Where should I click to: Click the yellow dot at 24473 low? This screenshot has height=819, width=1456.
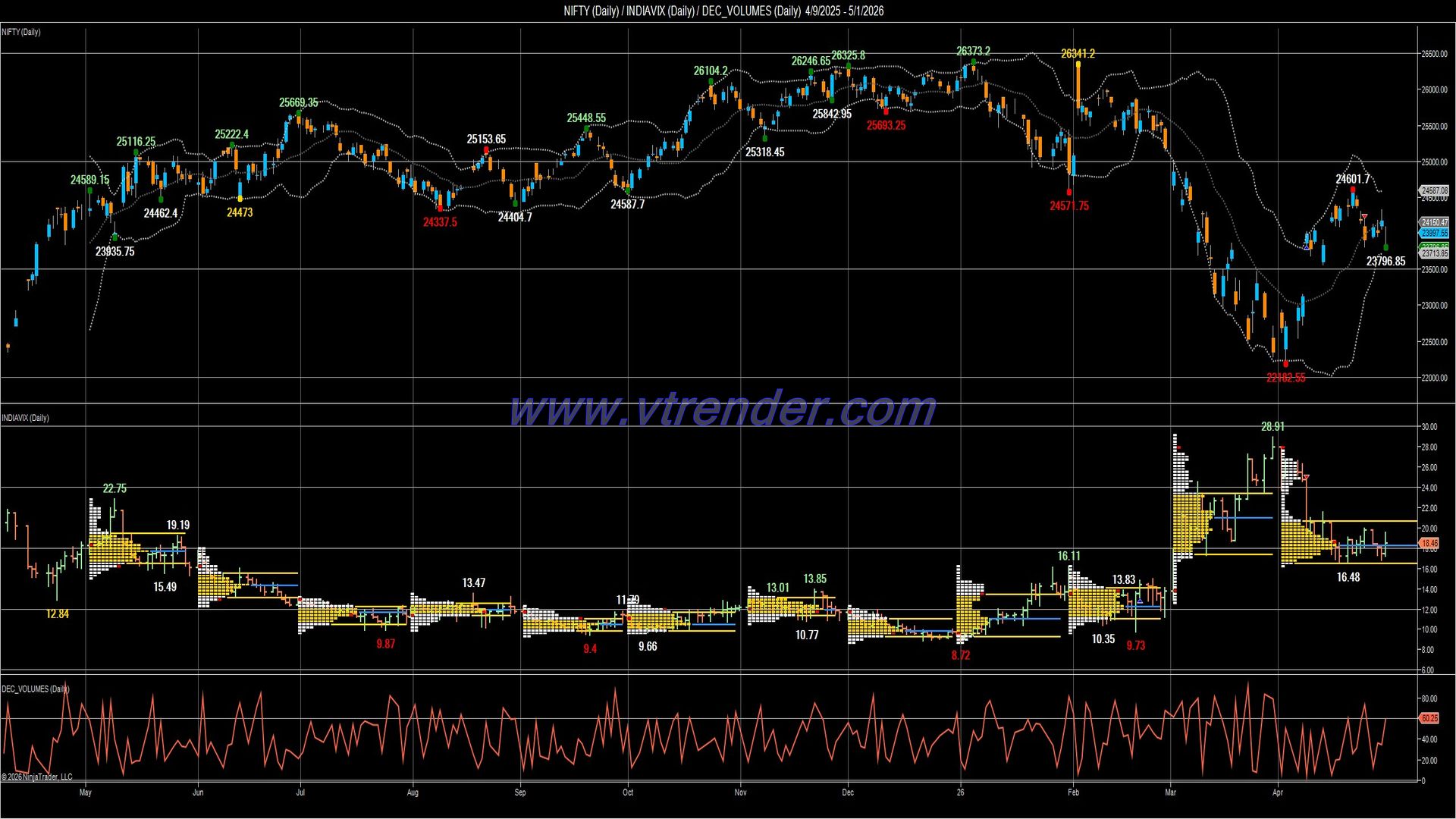click(240, 199)
